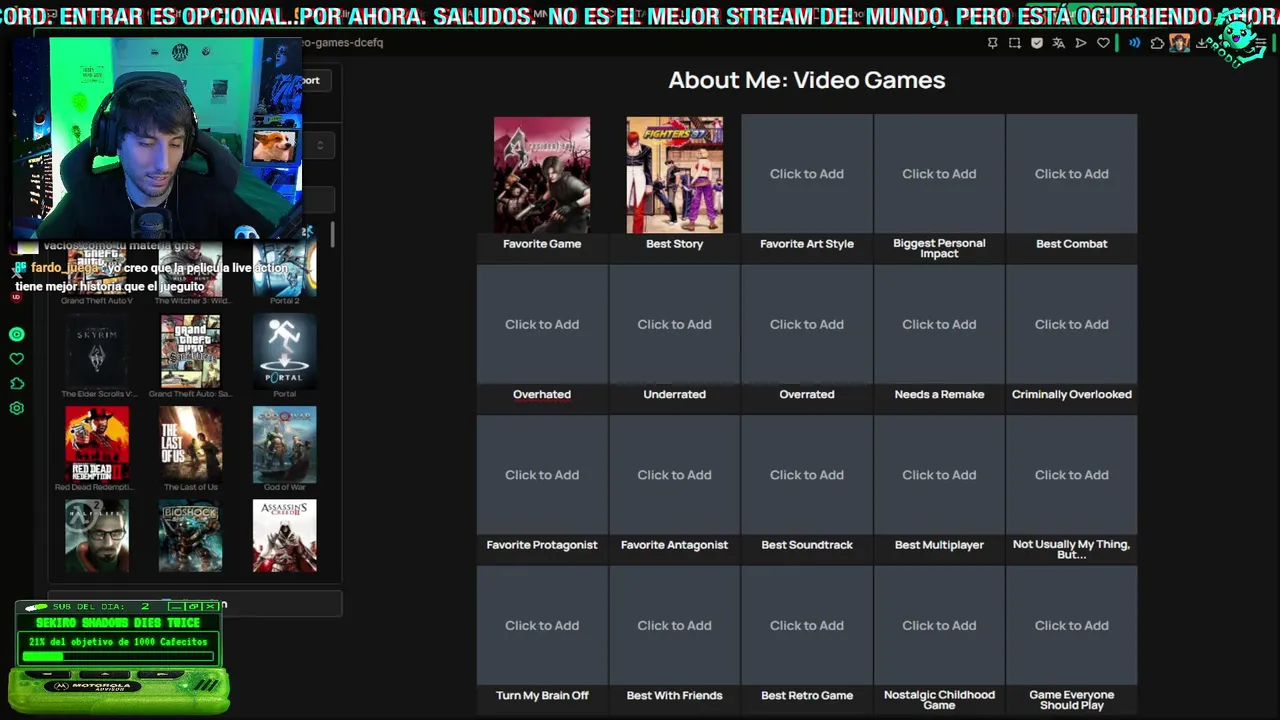Open the snapshot capture tool icon
Viewport: 1280px width, 720px height.
(1014, 43)
